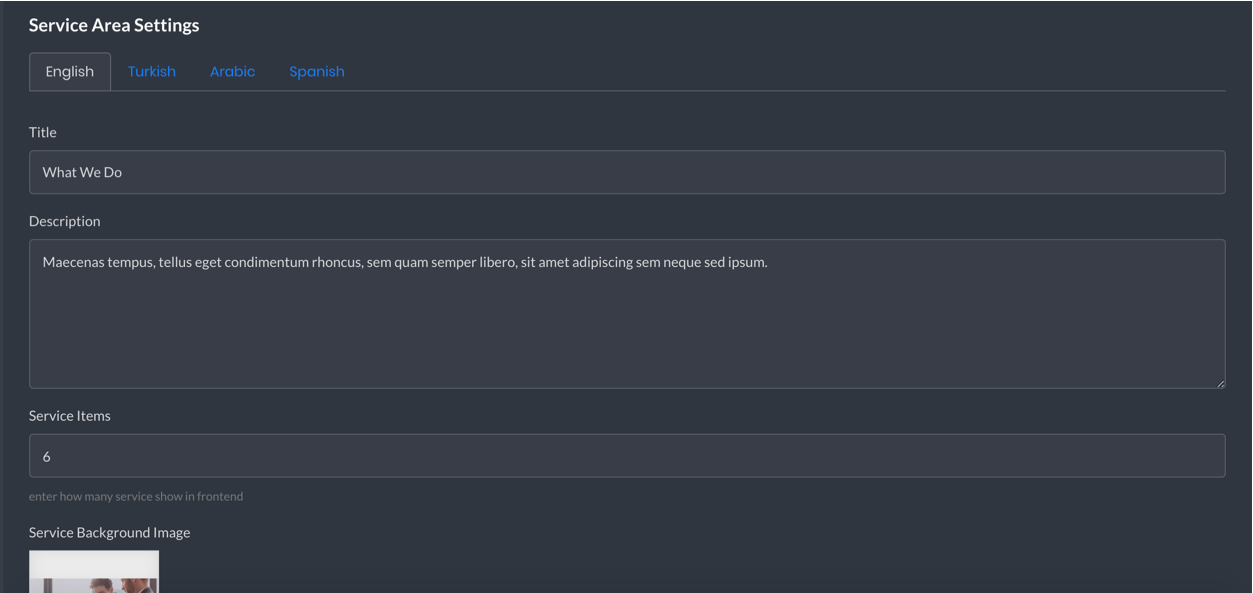Screen dimensions: 1253x593
Task: Click the Service Background Image label
Action: [110, 532]
